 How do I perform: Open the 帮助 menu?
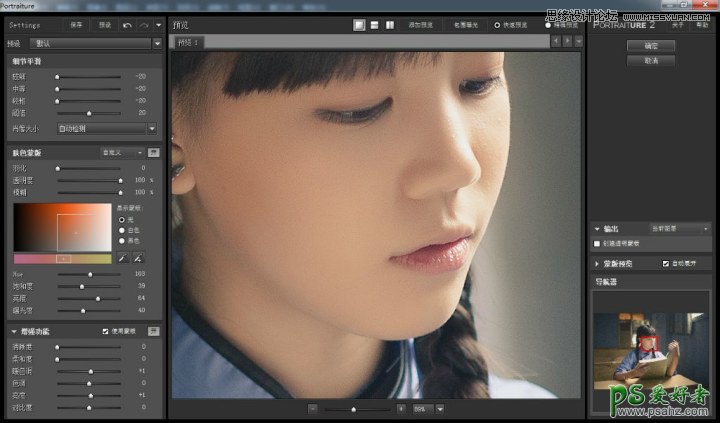(x=702, y=24)
